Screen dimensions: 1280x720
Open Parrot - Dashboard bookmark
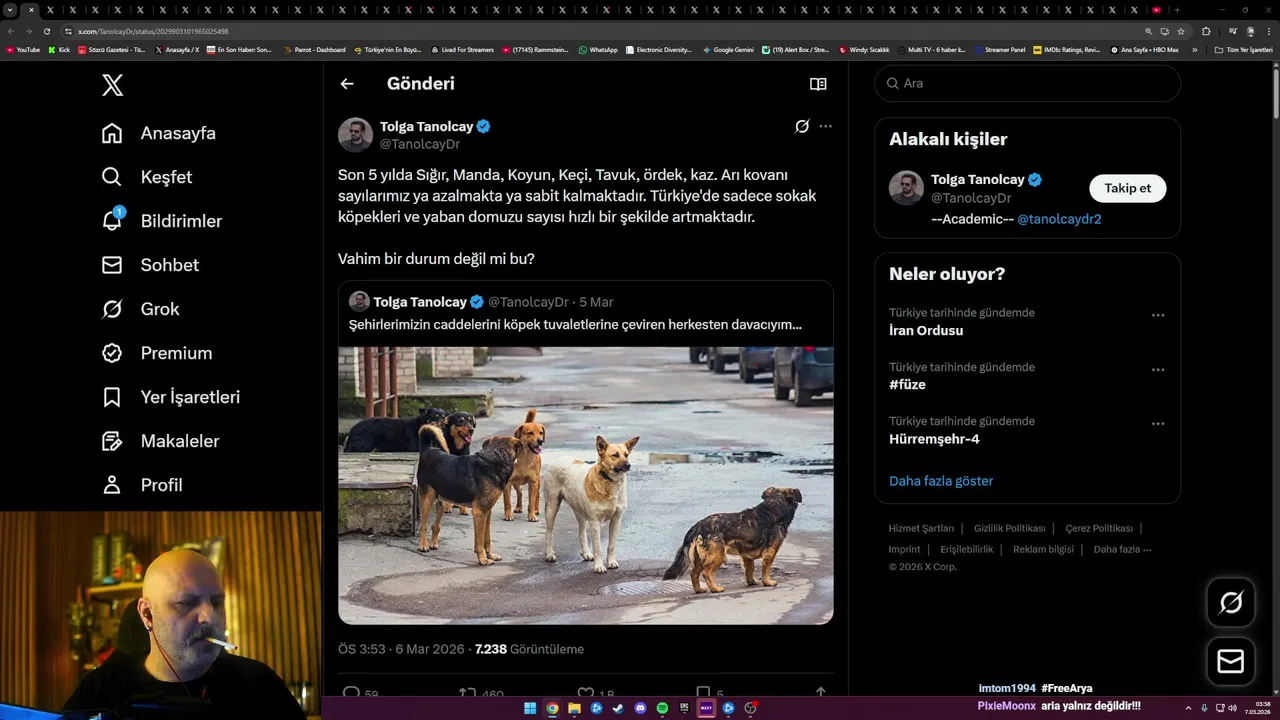(x=314, y=49)
